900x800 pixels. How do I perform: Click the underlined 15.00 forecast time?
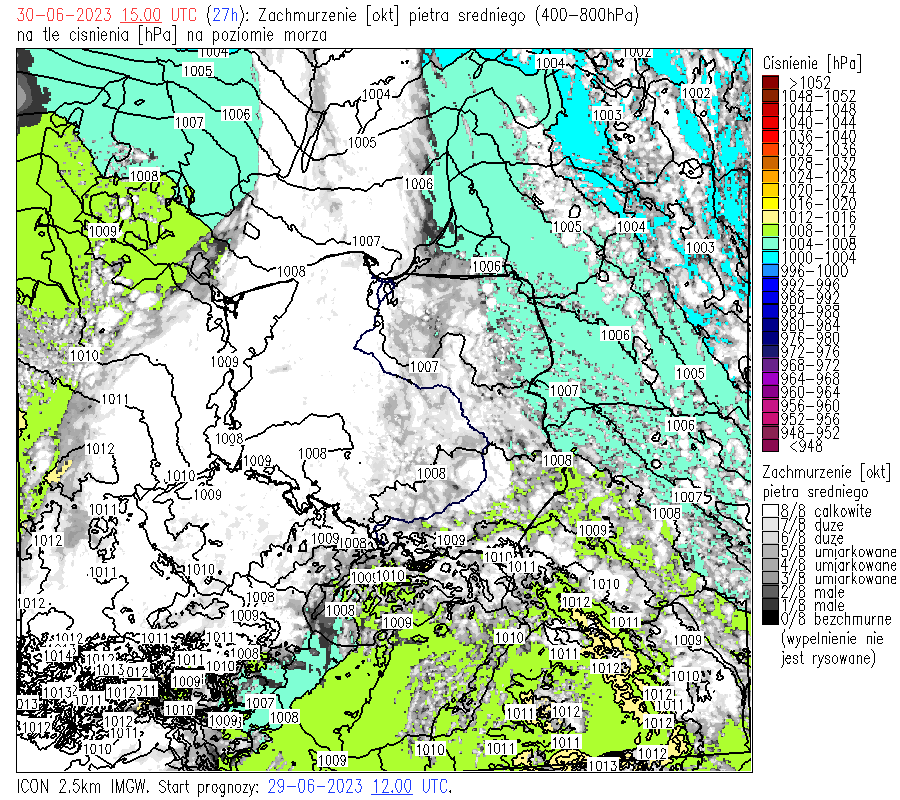coord(140,16)
